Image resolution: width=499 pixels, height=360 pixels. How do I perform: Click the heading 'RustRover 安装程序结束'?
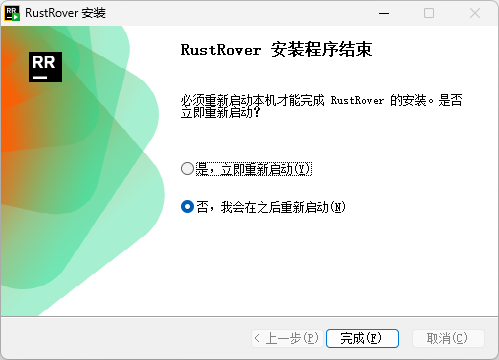276,50
